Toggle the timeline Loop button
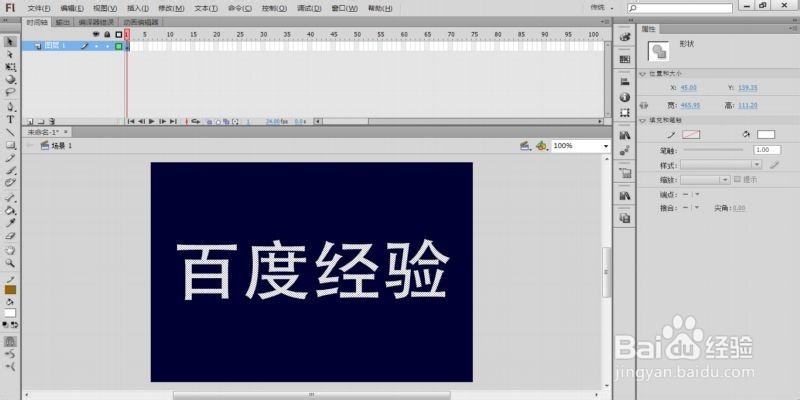This screenshot has width=800, height=400. click(195, 121)
